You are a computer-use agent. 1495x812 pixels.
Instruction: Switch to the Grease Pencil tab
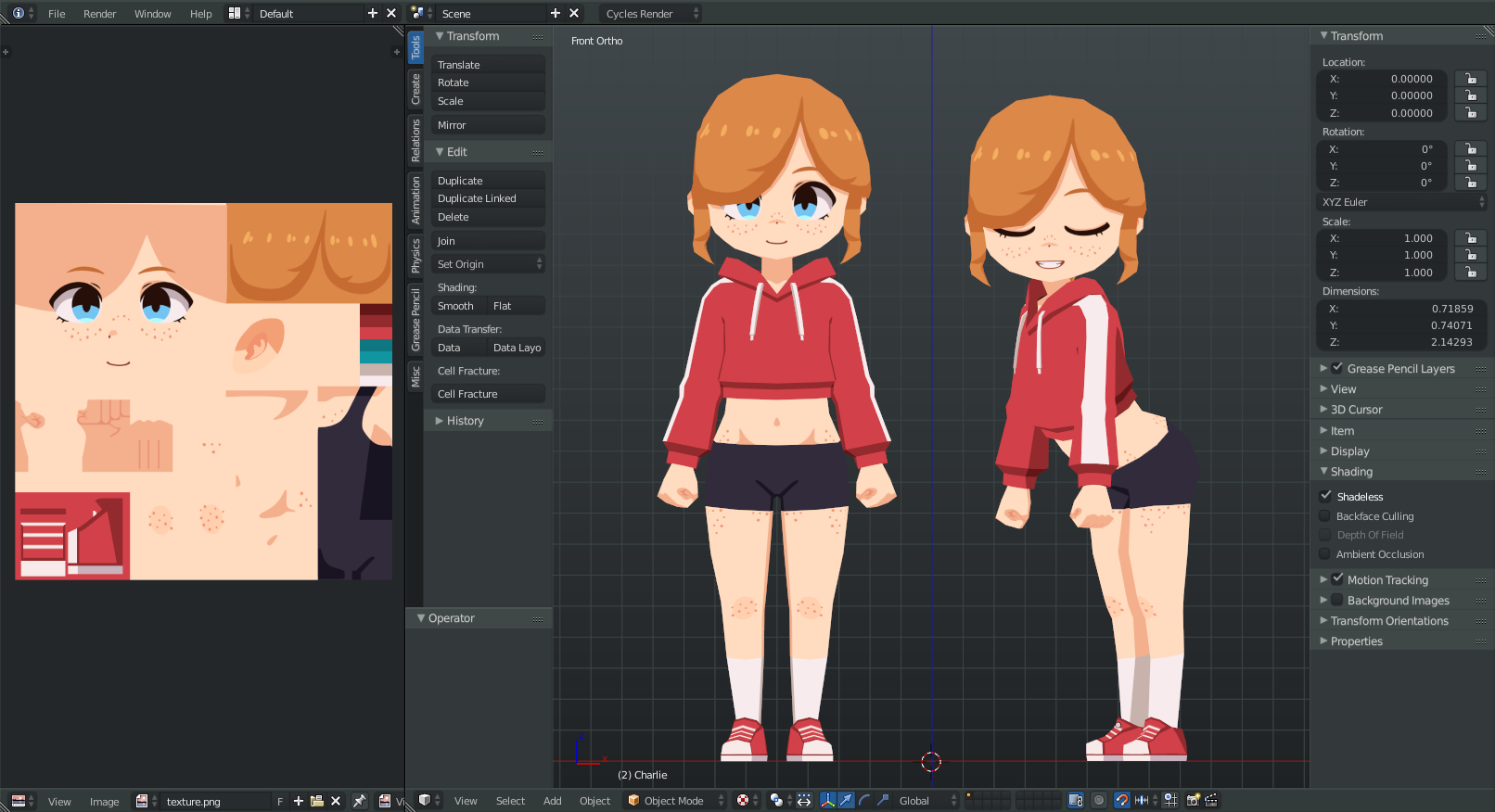pos(415,320)
